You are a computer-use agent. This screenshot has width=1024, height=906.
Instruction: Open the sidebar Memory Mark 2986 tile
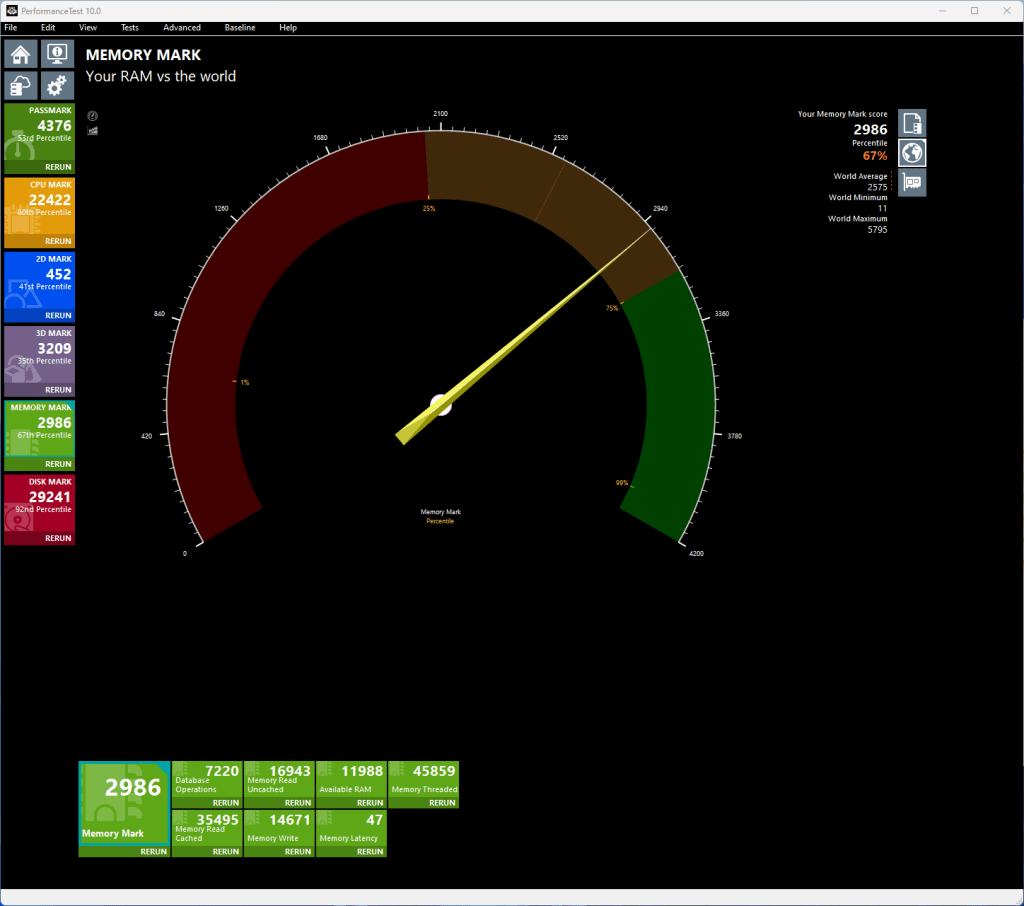point(39,430)
